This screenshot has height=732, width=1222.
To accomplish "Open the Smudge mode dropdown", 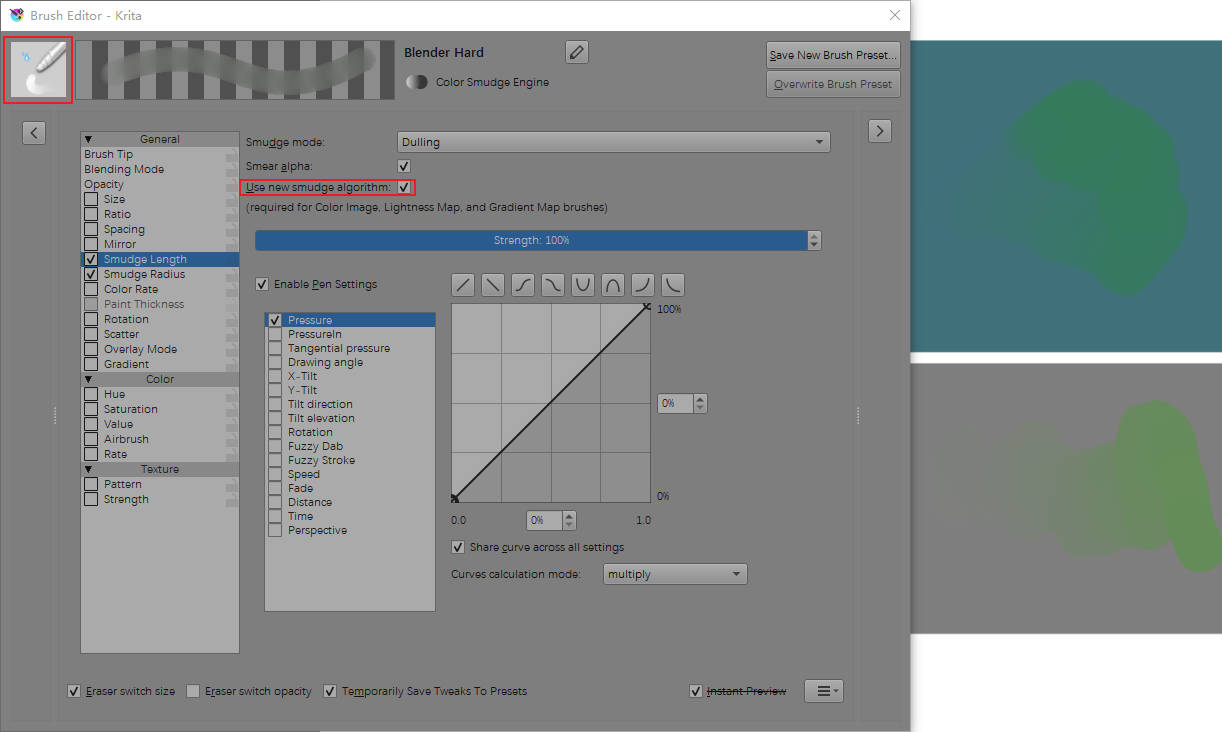I will [x=614, y=142].
